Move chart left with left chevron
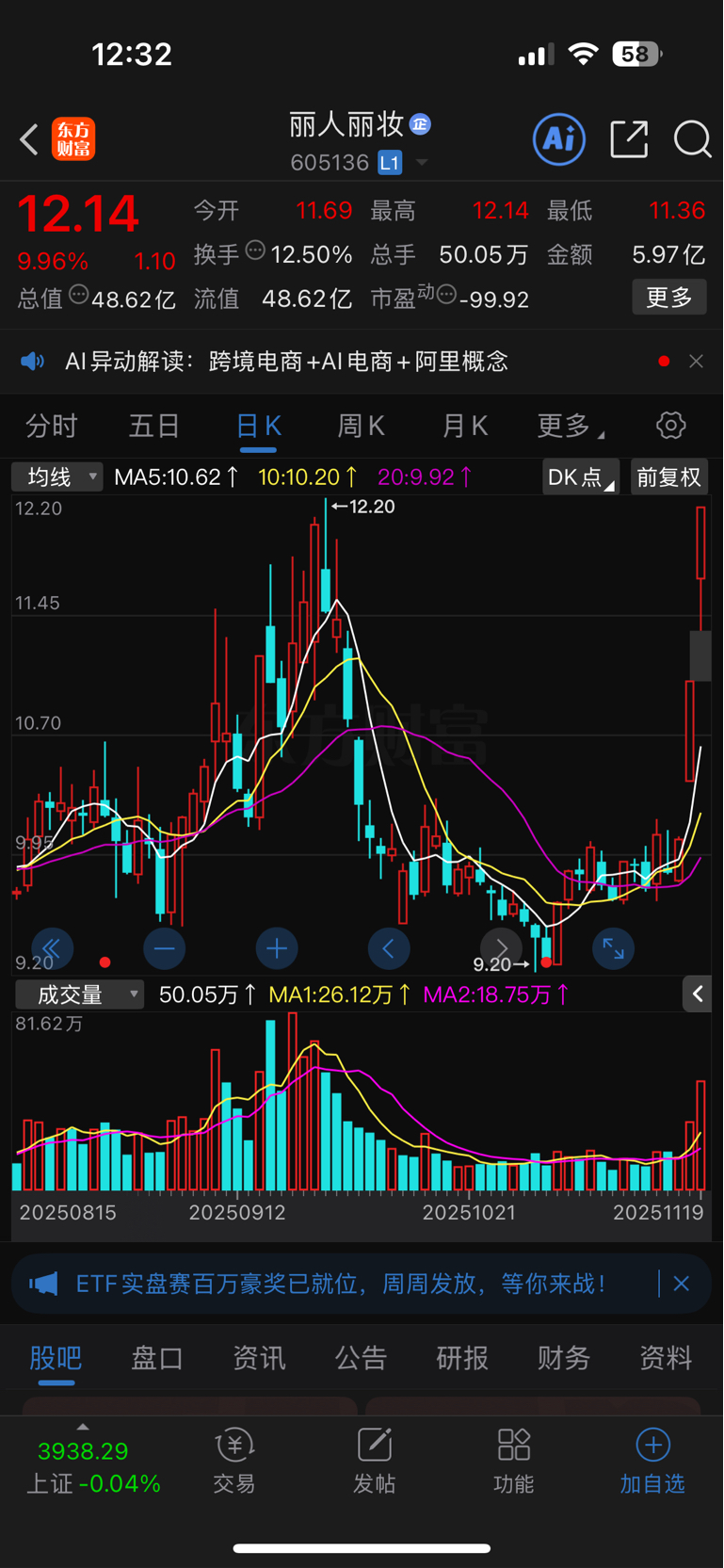 coord(389,948)
